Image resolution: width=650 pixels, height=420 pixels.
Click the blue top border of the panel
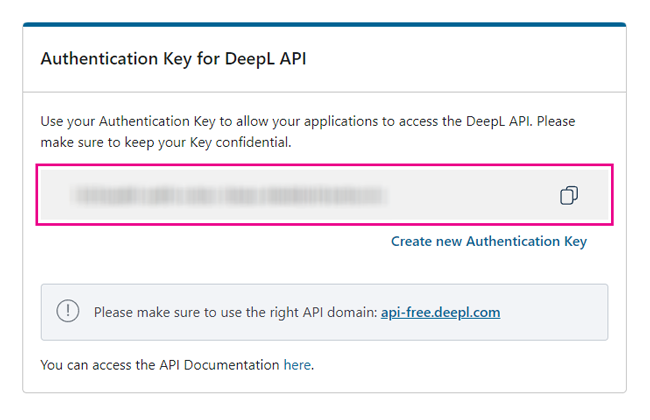pyautogui.click(x=324, y=25)
